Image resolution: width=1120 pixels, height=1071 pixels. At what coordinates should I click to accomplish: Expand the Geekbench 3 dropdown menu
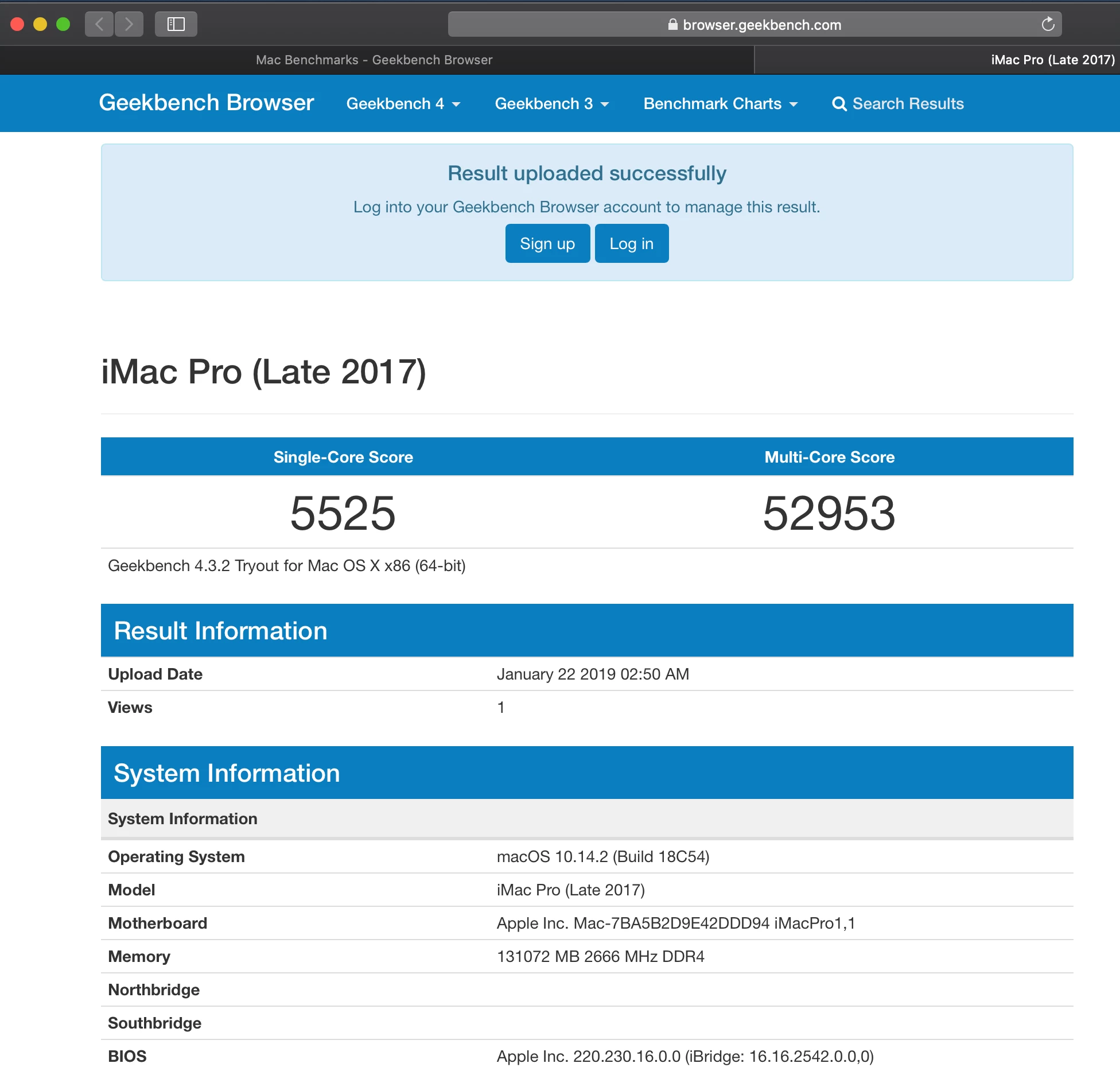(551, 104)
